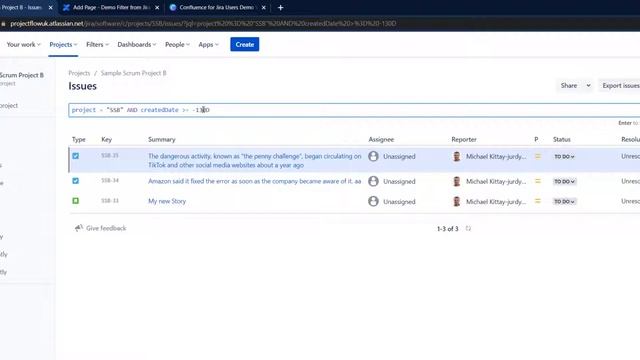Open the Your work dropdown menu
The height and width of the screenshot is (360, 640).
[x=23, y=44]
